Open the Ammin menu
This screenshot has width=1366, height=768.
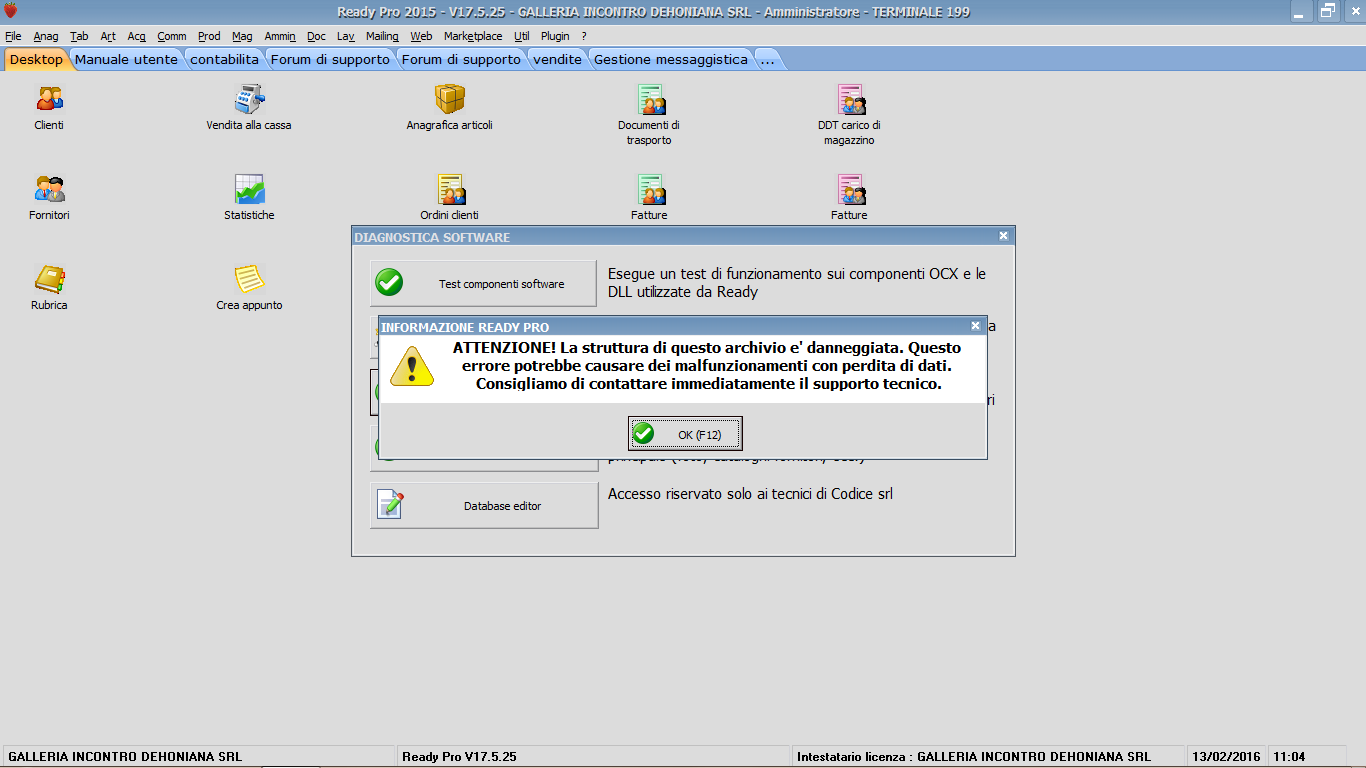pyautogui.click(x=280, y=36)
